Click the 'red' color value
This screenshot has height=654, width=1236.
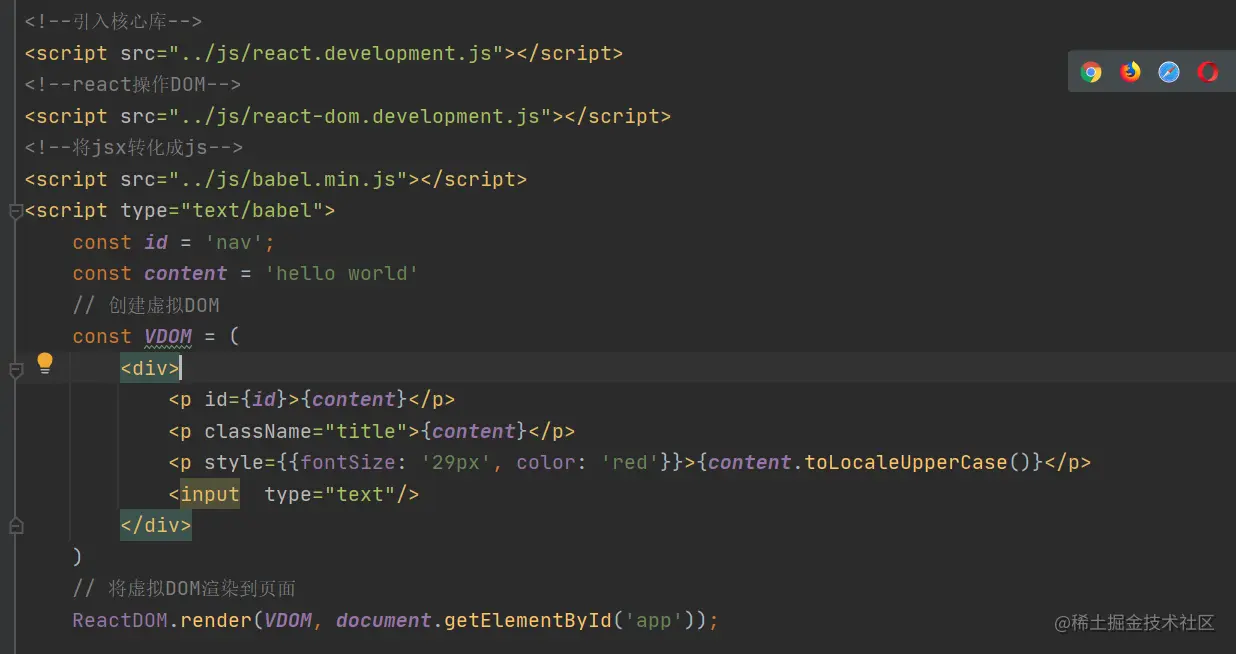pos(630,462)
